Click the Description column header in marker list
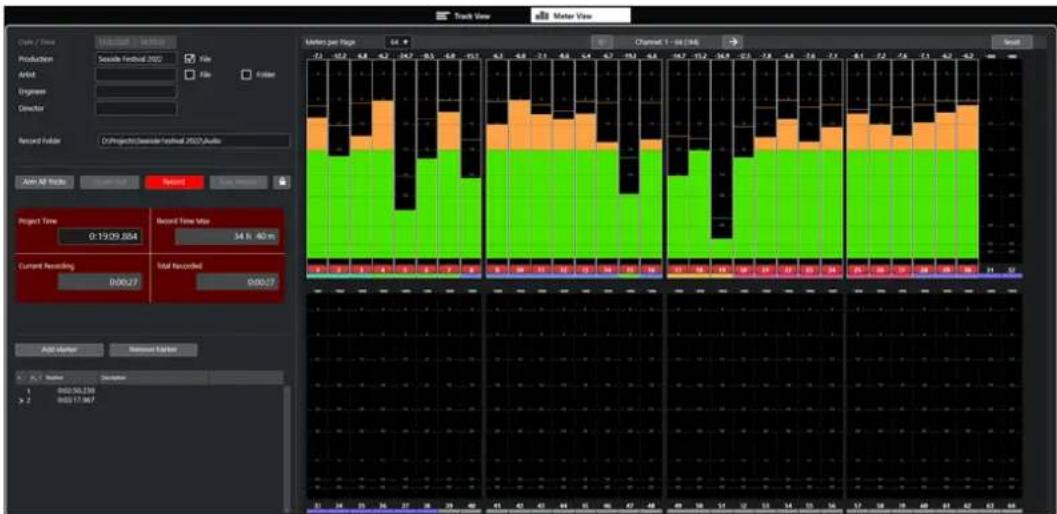 point(154,378)
